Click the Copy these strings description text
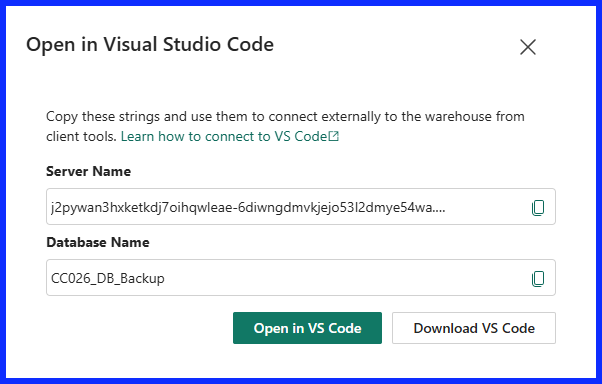 (285, 126)
